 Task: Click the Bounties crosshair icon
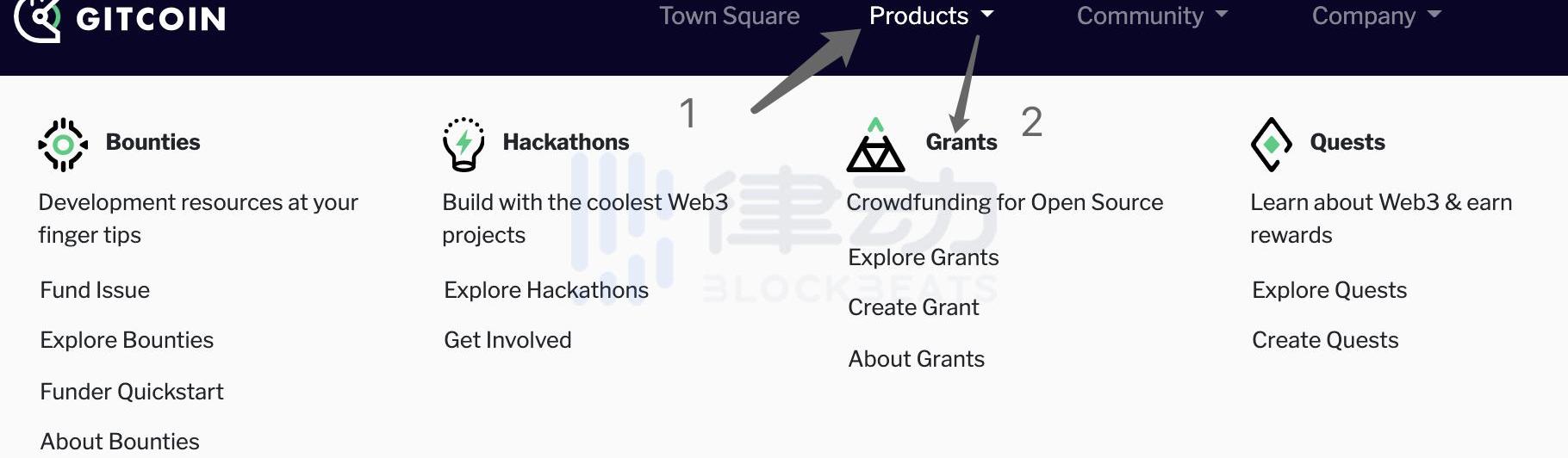point(63,145)
